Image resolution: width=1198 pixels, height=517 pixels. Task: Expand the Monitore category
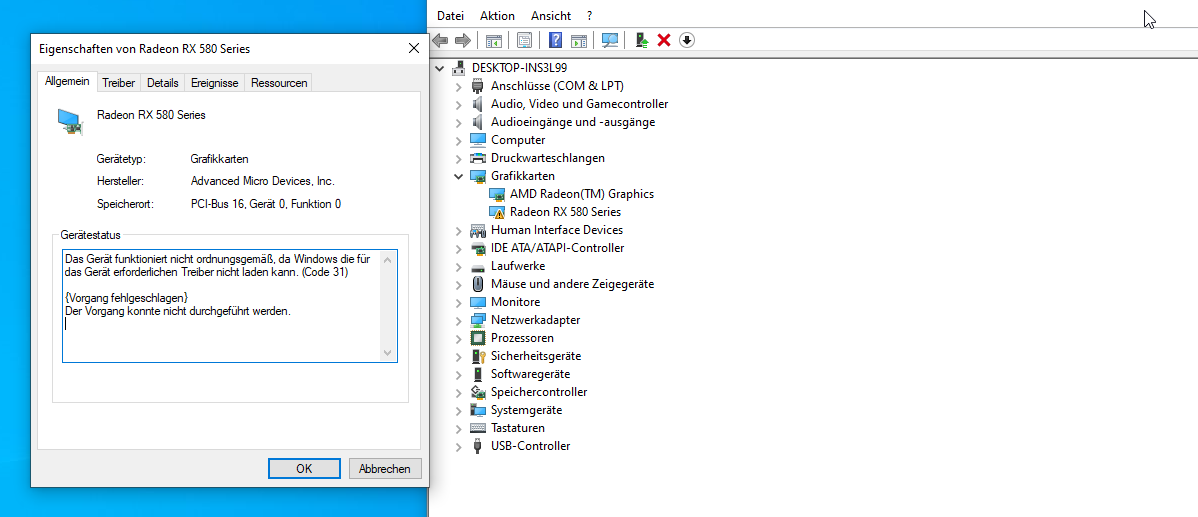click(458, 302)
